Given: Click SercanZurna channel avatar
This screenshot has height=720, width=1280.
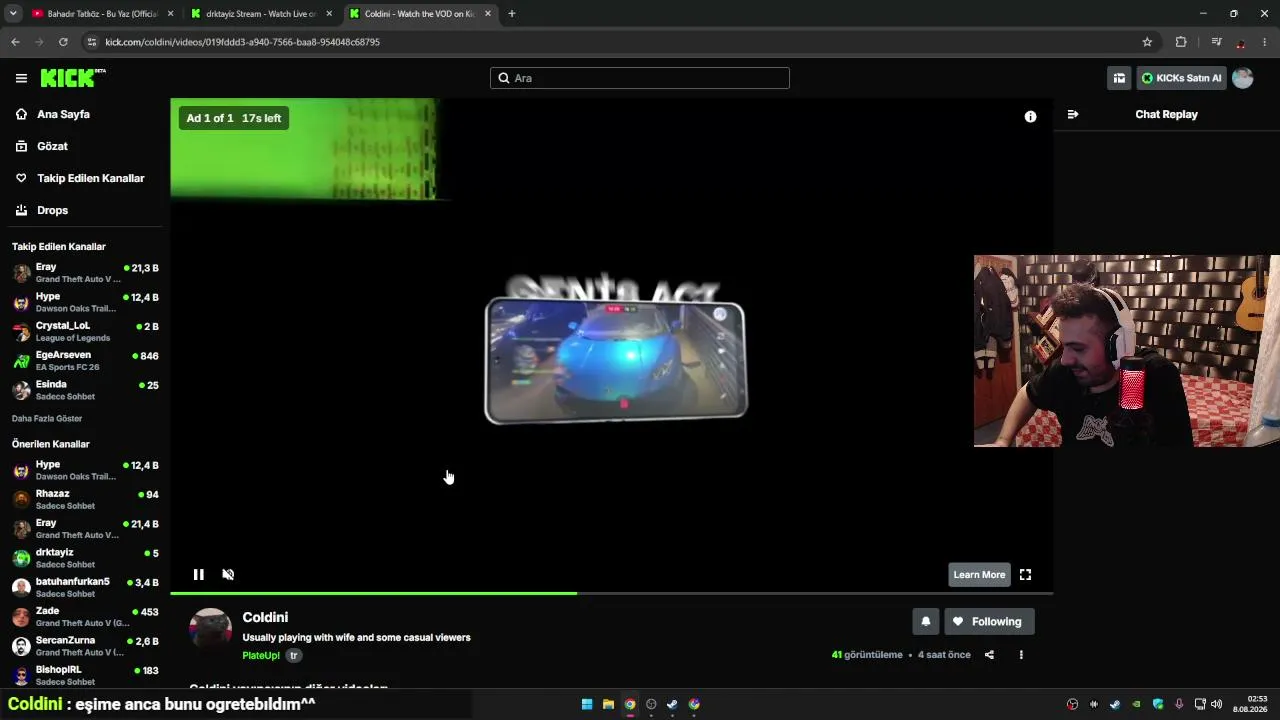Looking at the screenshot, I should pyautogui.click(x=21, y=645).
